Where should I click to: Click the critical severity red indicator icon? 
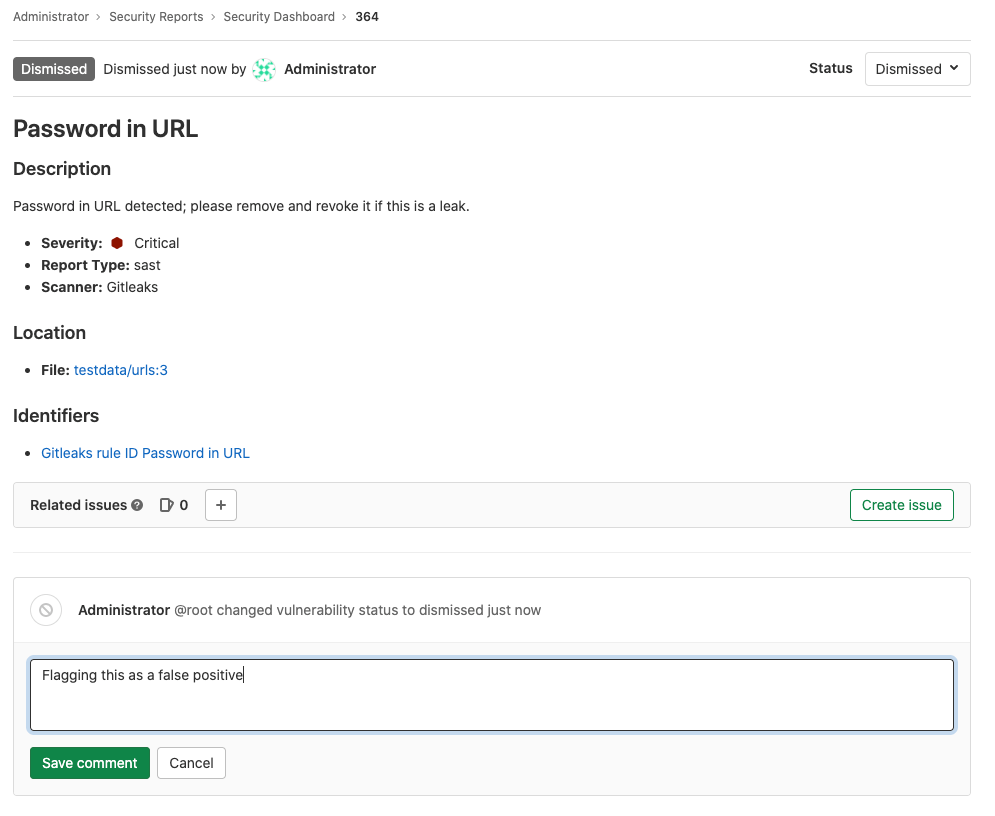(x=117, y=242)
